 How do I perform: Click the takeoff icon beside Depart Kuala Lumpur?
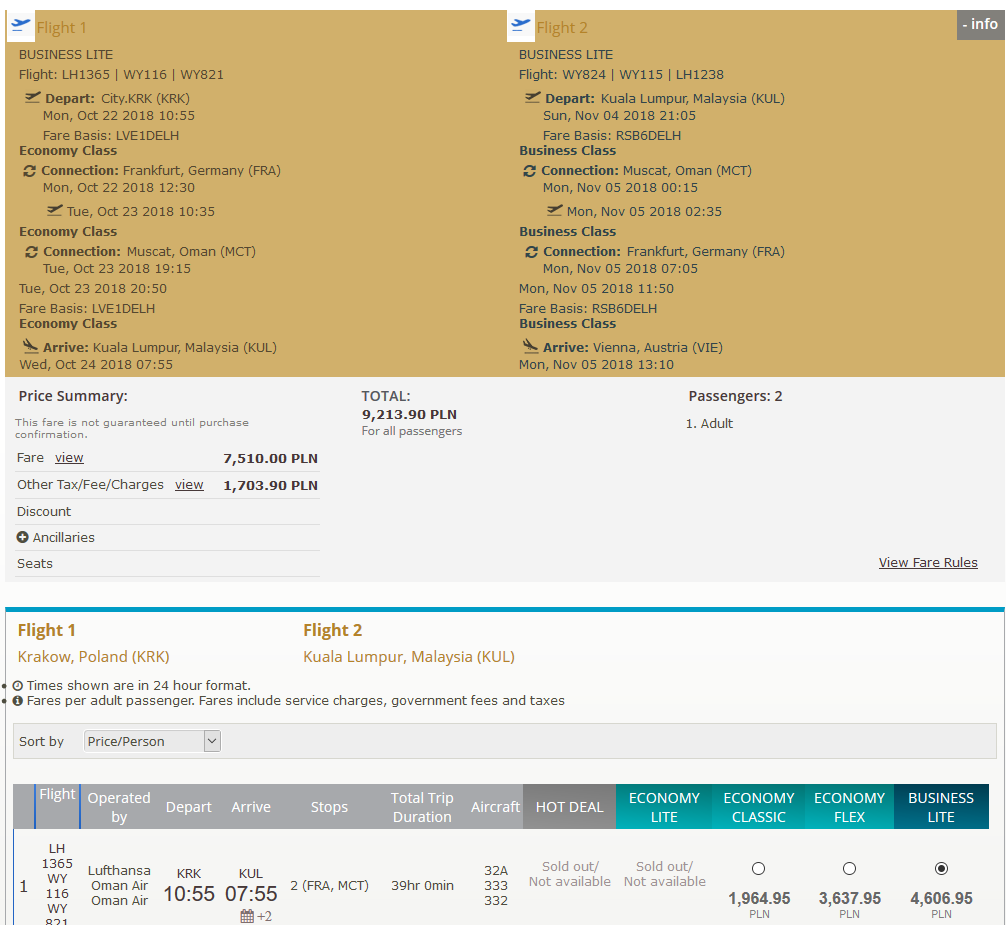click(533, 98)
